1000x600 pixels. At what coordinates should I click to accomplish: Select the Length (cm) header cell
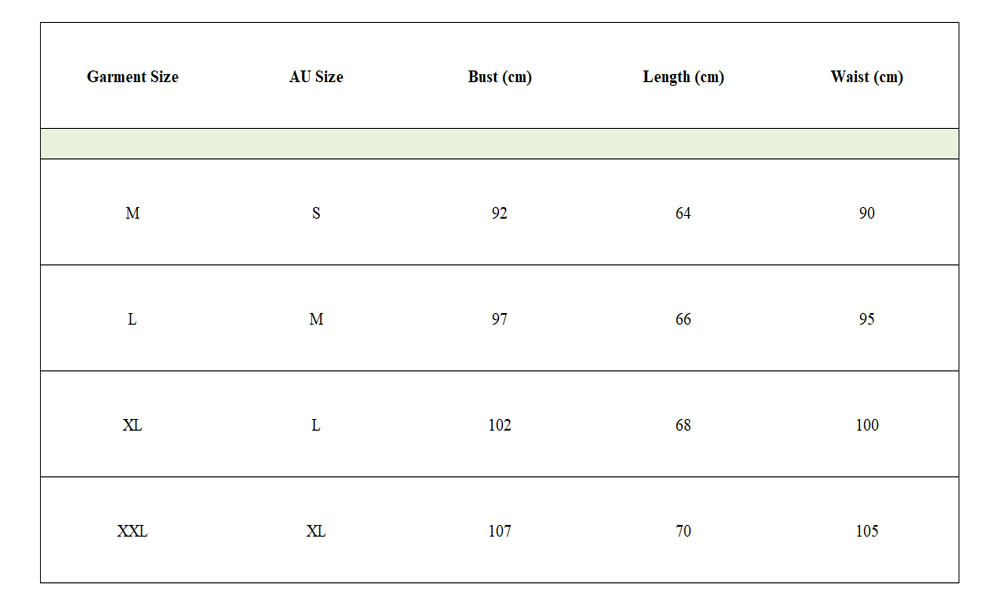(683, 77)
